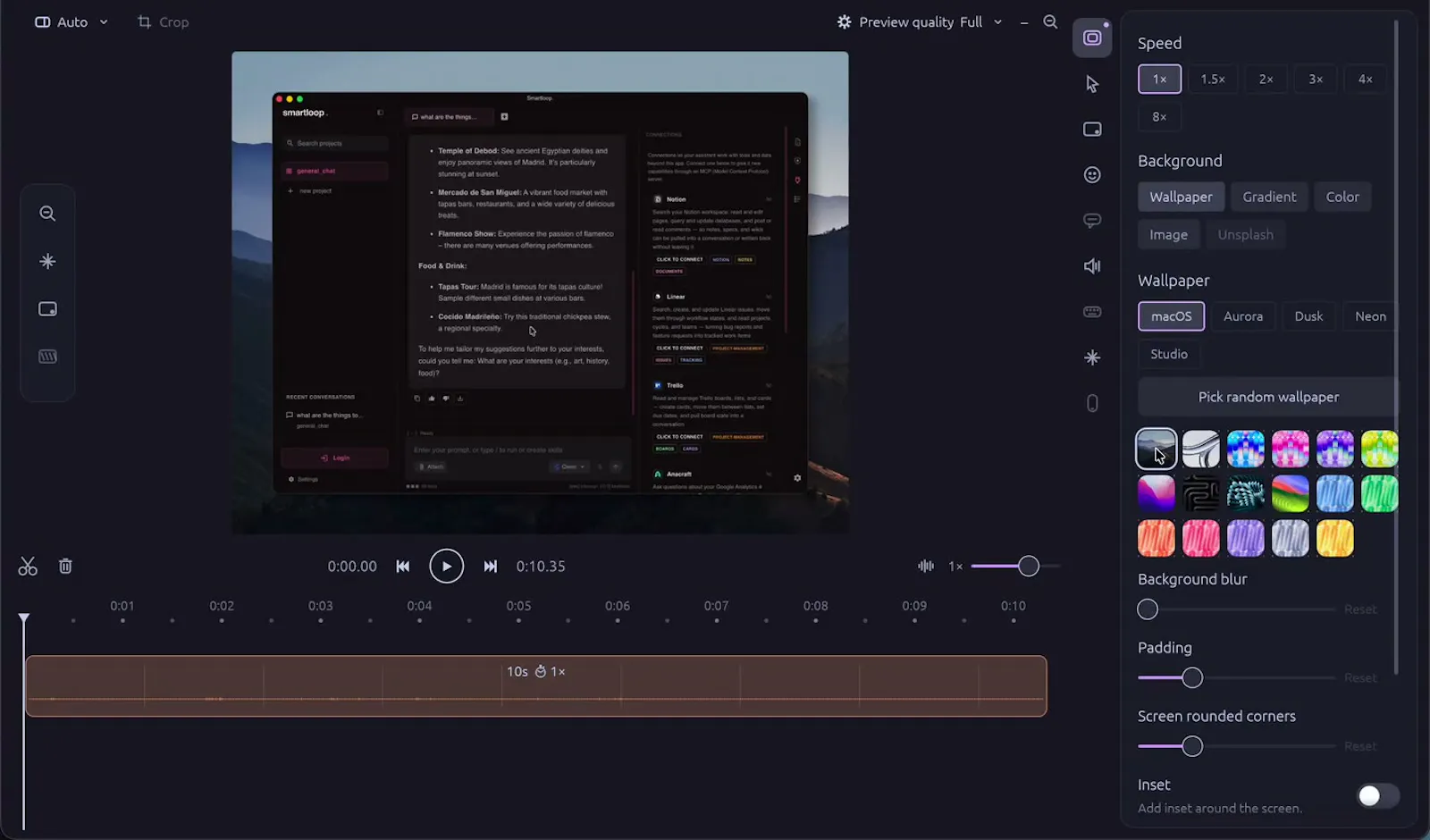The width and height of the screenshot is (1430, 840).
Task: Zoom out preview with magnifier icon
Action: [x=1050, y=22]
